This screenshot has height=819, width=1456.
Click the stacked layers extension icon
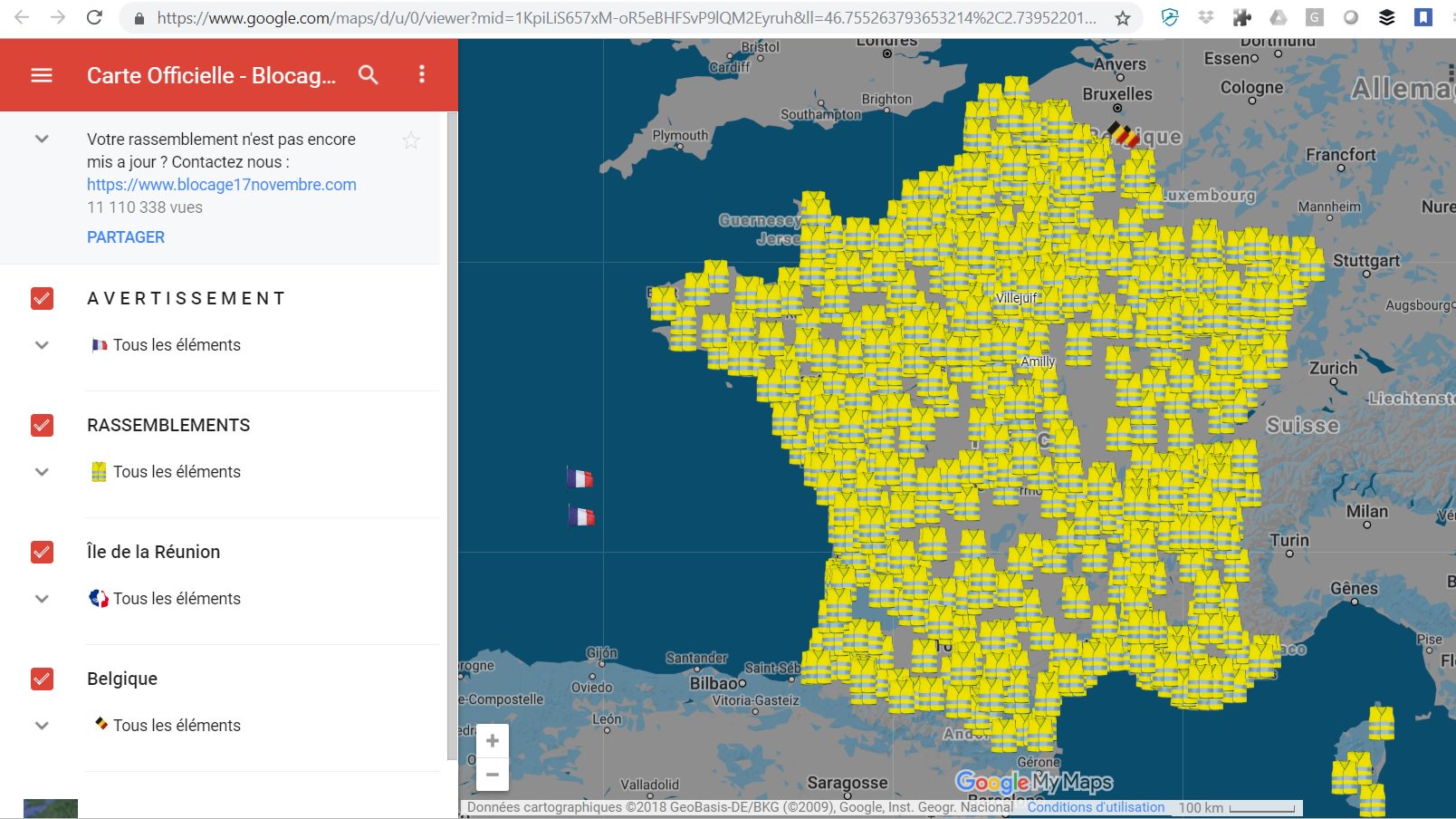coord(1387,17)
